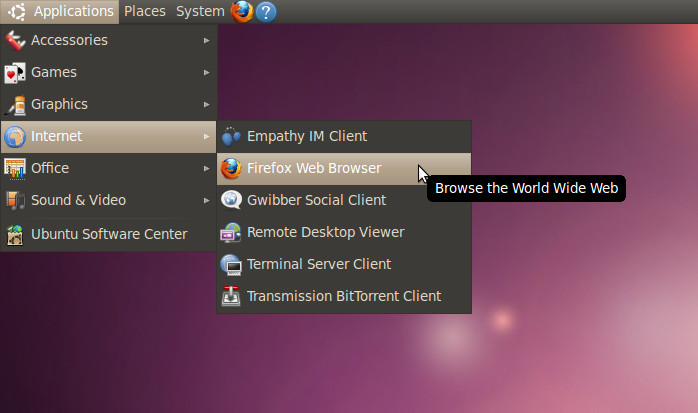Expand the Sound & Video submenu arrow

click(206, 200)
